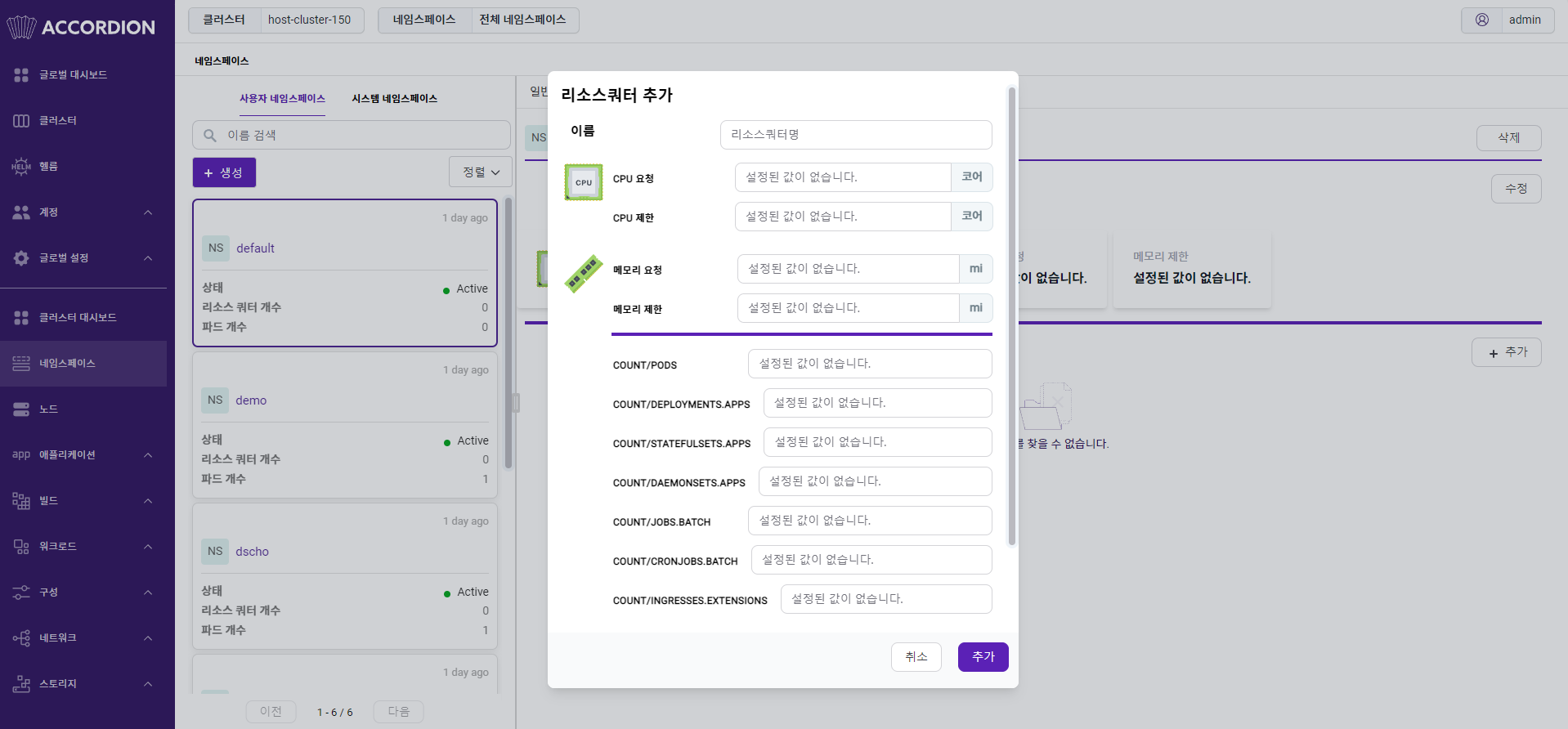Open 클러스터 대시보드 icon in sidebar
Viewport: 1568px width, 729px height.
click(21, 318)
